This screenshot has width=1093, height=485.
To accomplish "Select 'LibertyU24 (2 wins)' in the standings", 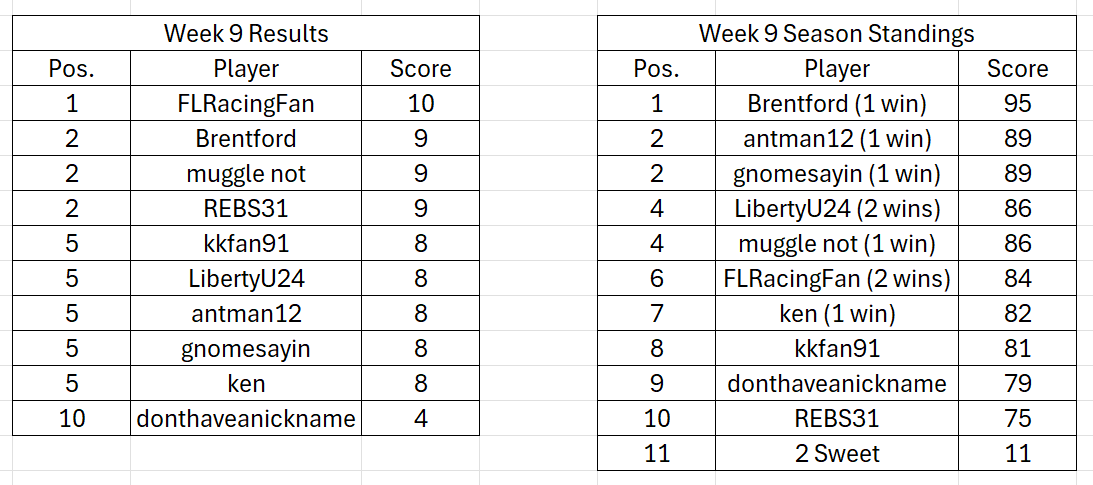I will tap(837, 208).
